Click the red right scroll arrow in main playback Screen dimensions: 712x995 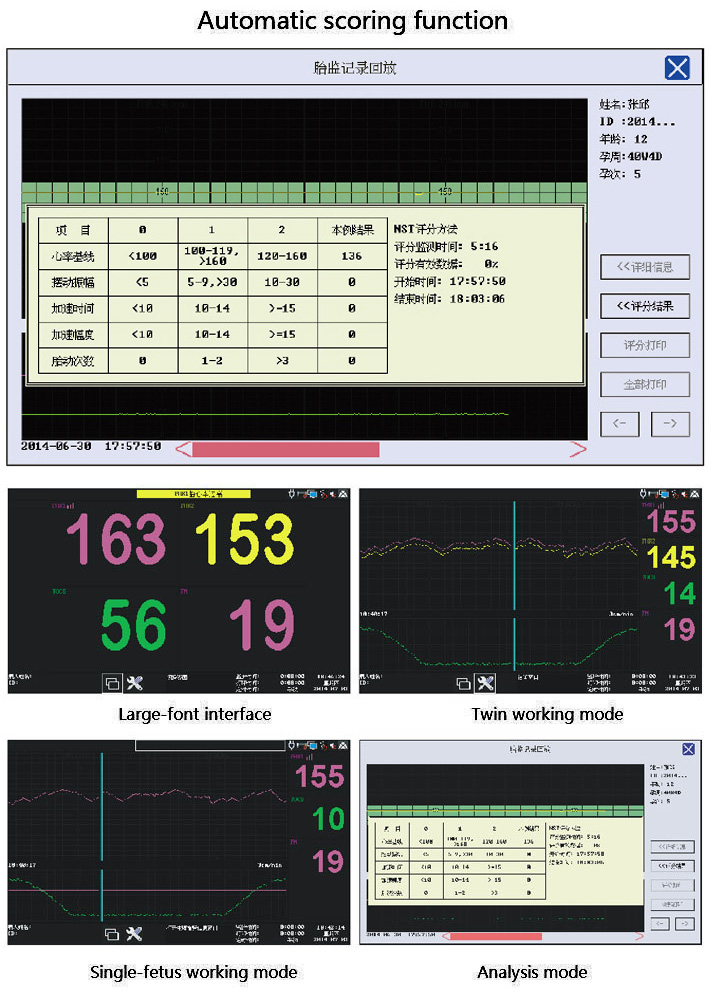coord(577,449)
